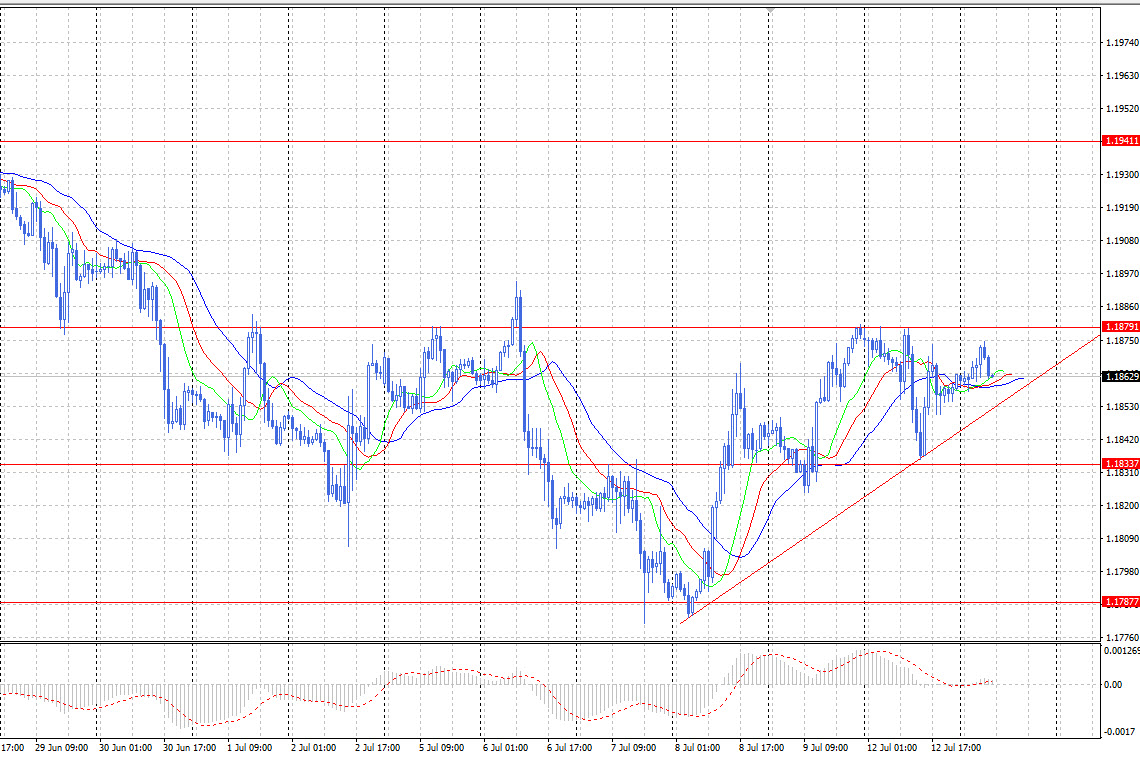Click price scale value 1.19520

[1122, 109]
